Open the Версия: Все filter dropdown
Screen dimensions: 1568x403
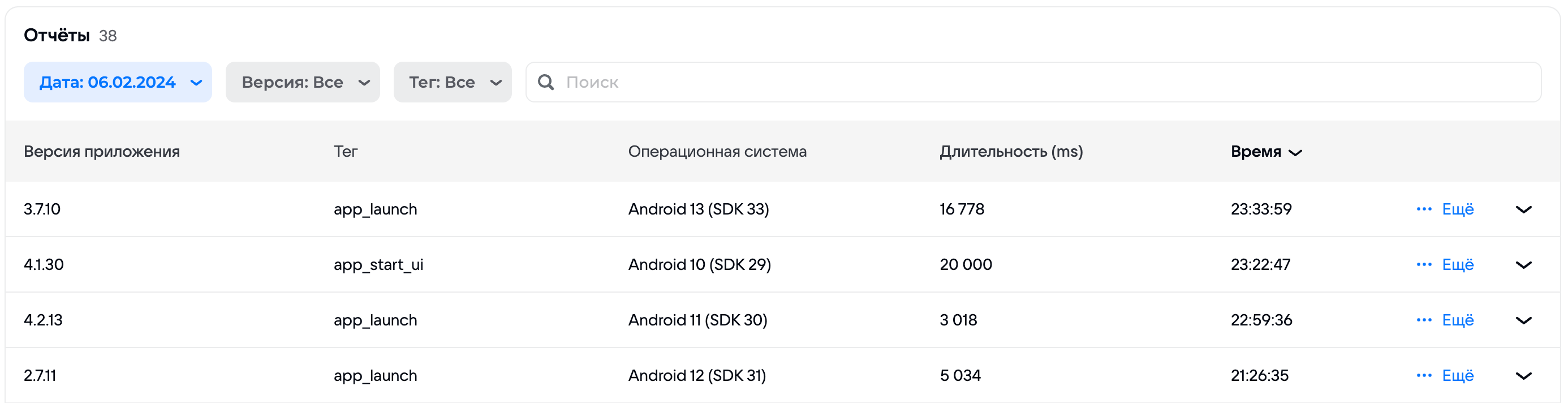tap(303, 82)
